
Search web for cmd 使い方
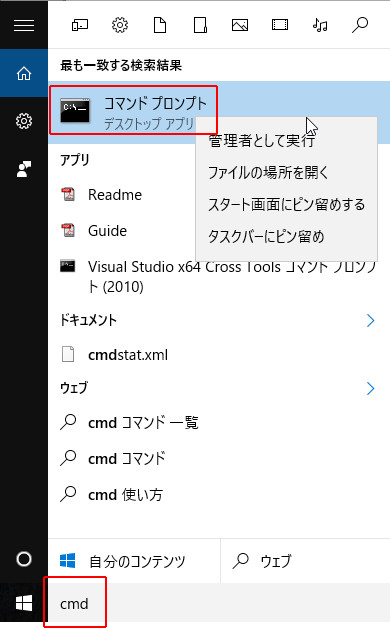[x=219, y=495]
